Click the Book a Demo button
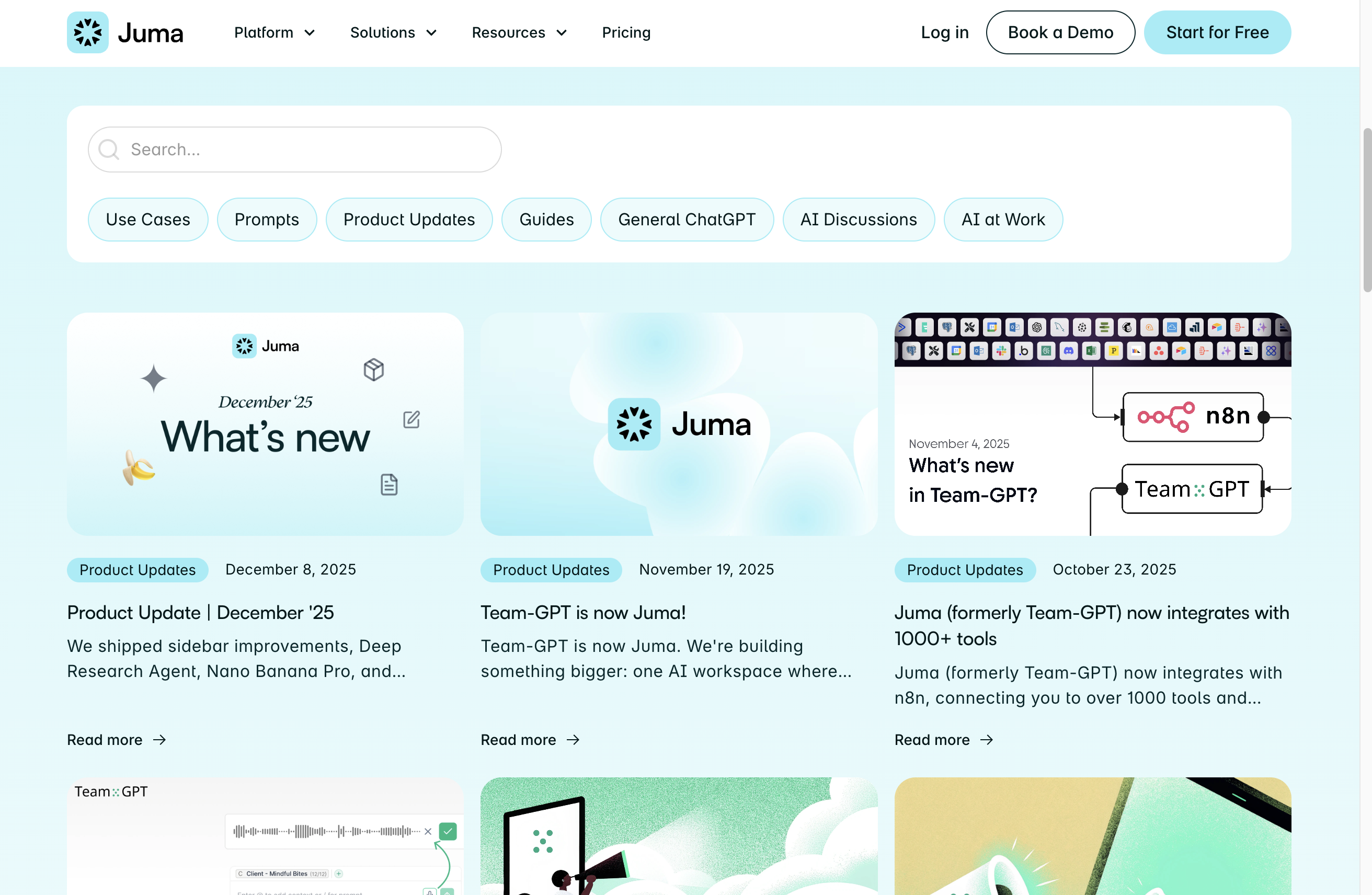1372x895 pixels. click(1060, 33)
